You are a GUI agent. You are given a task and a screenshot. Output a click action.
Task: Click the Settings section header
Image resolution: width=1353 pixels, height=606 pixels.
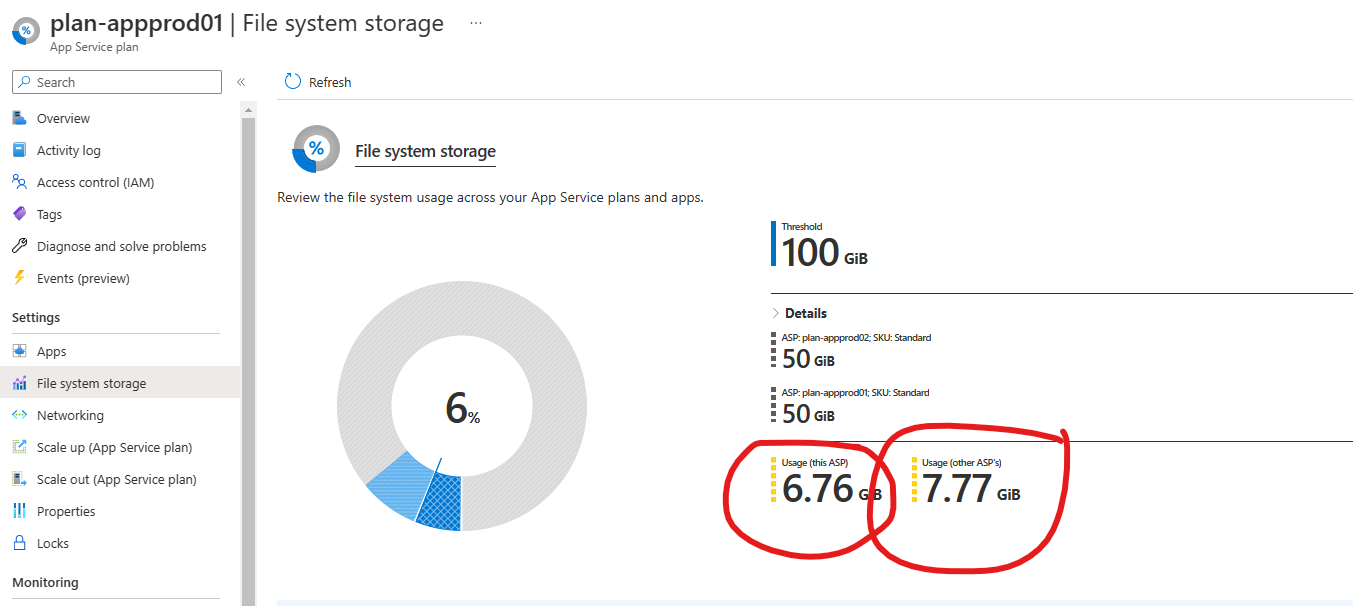[x=36, y=317]
